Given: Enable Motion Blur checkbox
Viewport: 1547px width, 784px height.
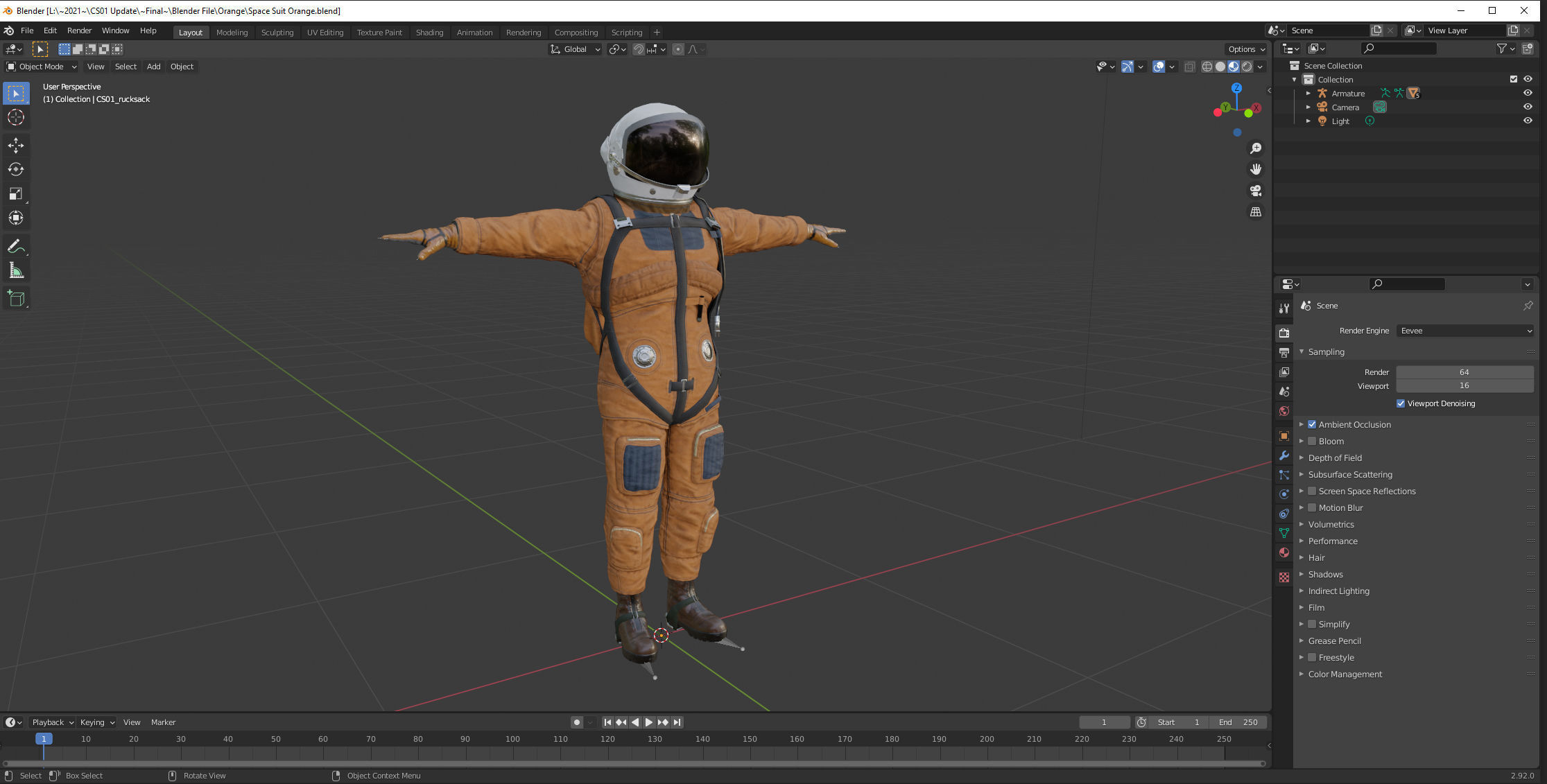Looking at the screenshot, I should pyautogui.click(x=1312, y=507).
